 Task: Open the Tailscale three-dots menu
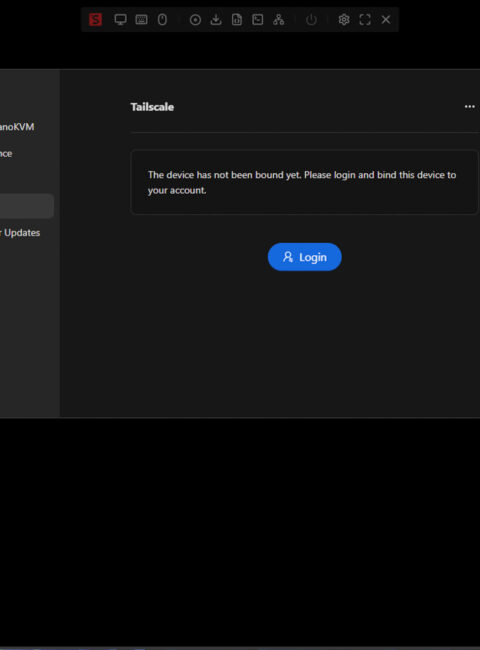point(470,107)
